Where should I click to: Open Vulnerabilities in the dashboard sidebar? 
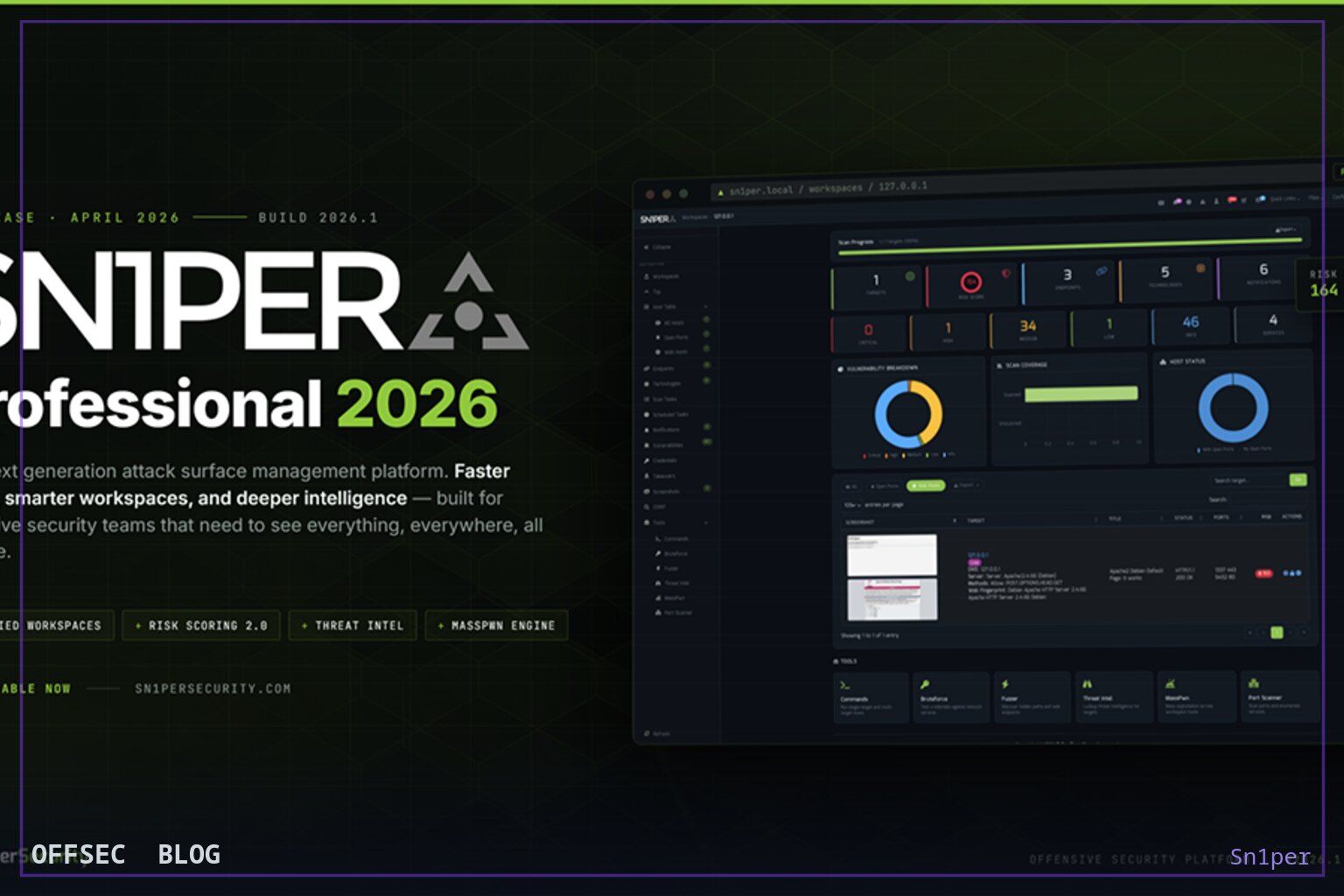665,444
